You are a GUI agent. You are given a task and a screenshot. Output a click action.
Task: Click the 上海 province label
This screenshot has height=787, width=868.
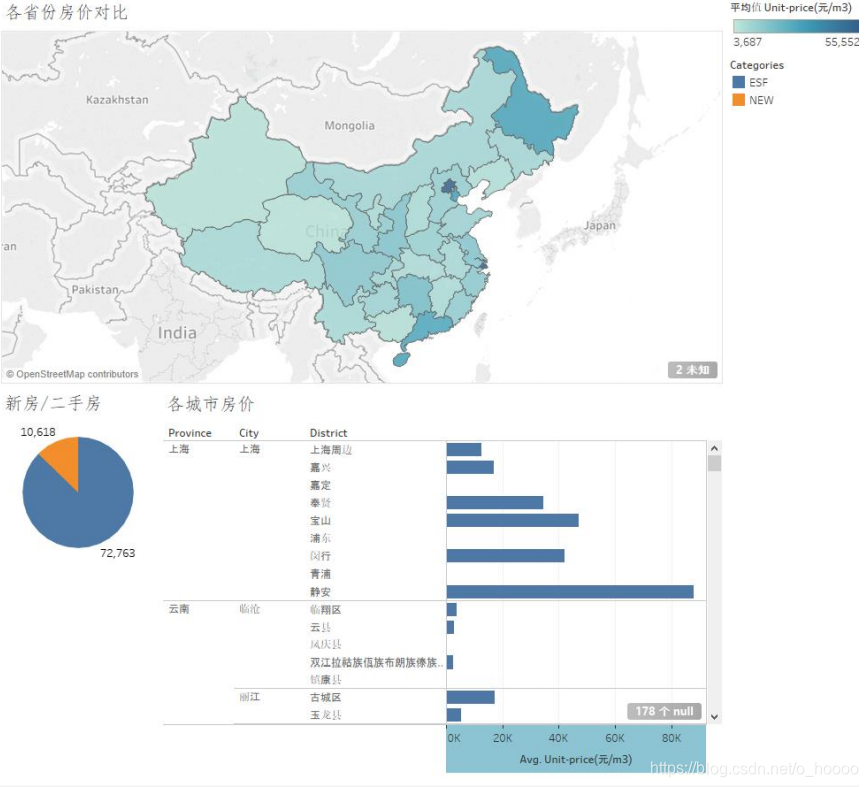179,449
